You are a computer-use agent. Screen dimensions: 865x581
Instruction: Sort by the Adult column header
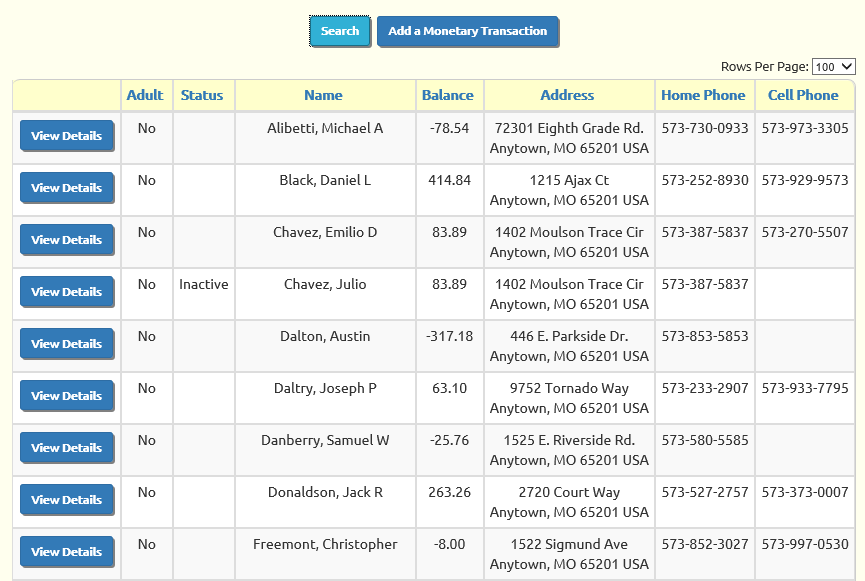click(x=145, y=95)
